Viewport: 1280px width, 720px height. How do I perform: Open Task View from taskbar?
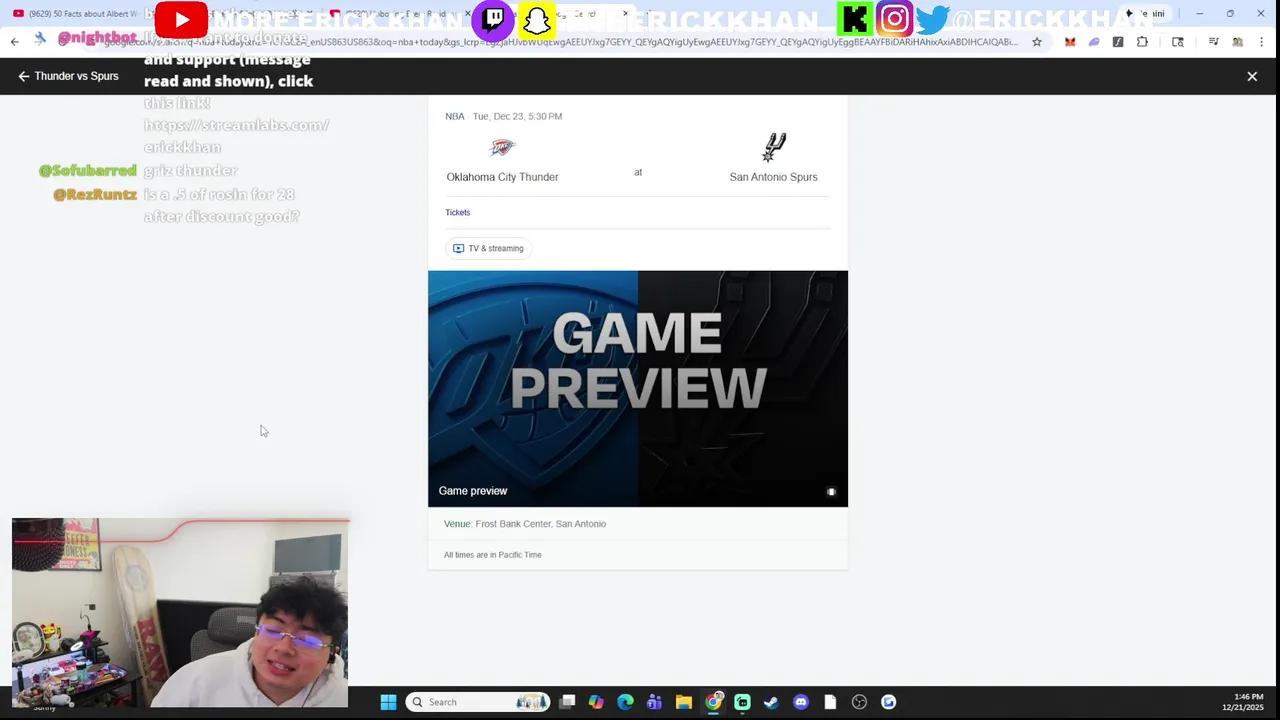click(x=567, y=702)
